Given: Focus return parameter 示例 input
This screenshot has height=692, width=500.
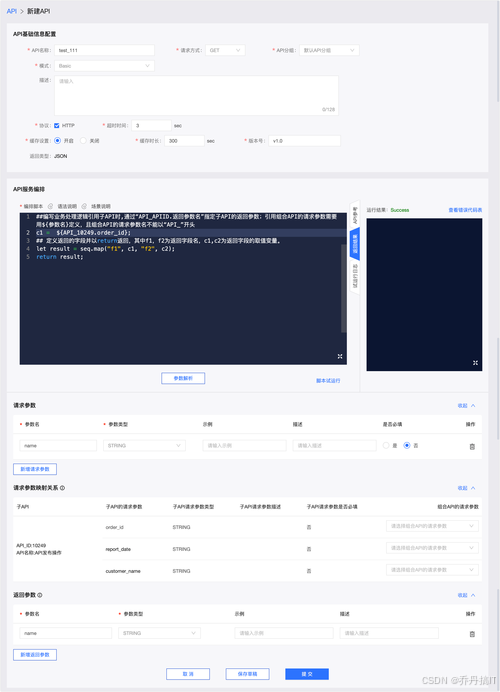Looking at the screenshot, I should (x=284, y=633).
